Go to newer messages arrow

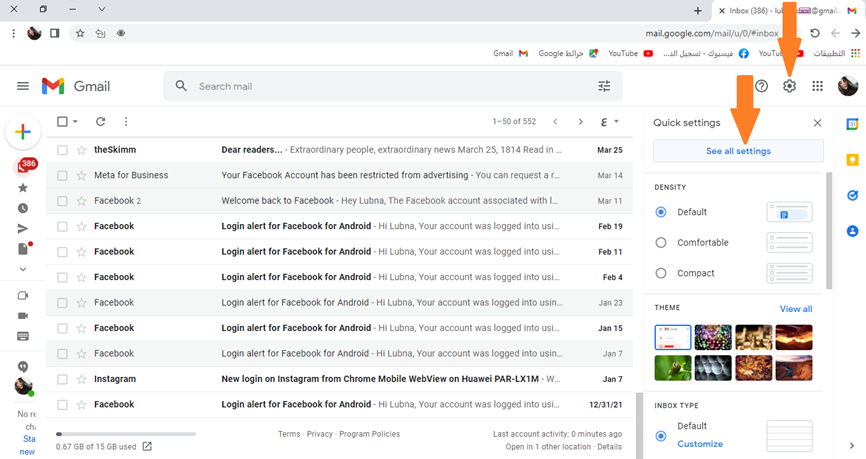(555, 122)
